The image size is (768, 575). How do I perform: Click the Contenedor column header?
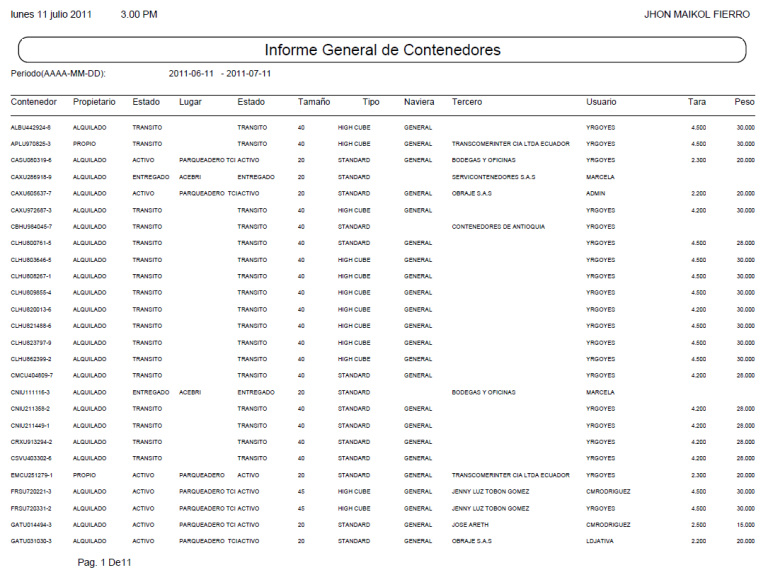[x=34, y=102]
